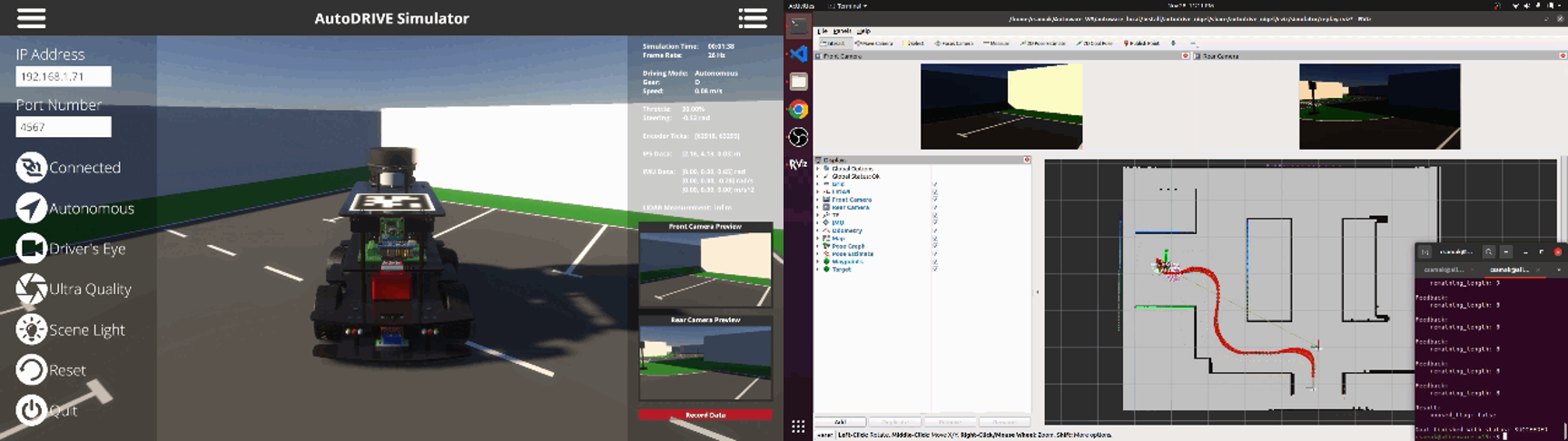
Task: Toggle the Target display checkbox
Action: (x=934, y=269)
